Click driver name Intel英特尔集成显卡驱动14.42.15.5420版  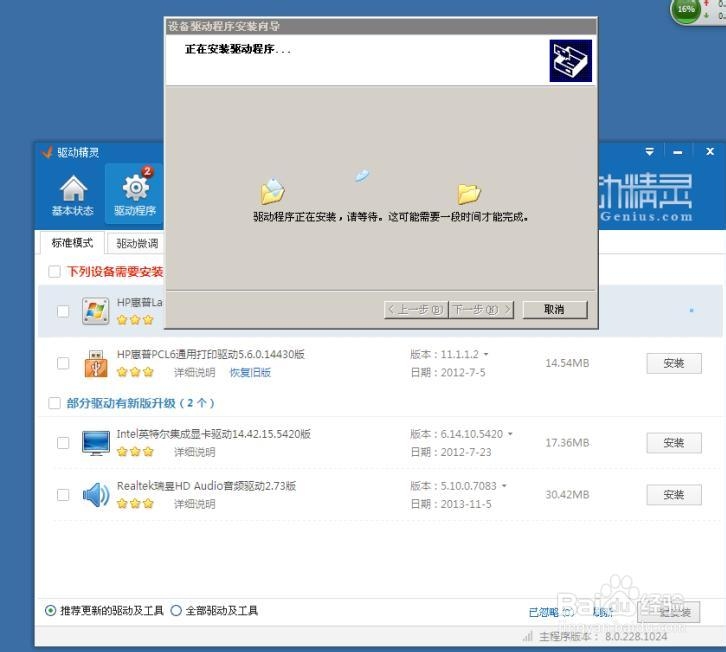pos(213,434)
